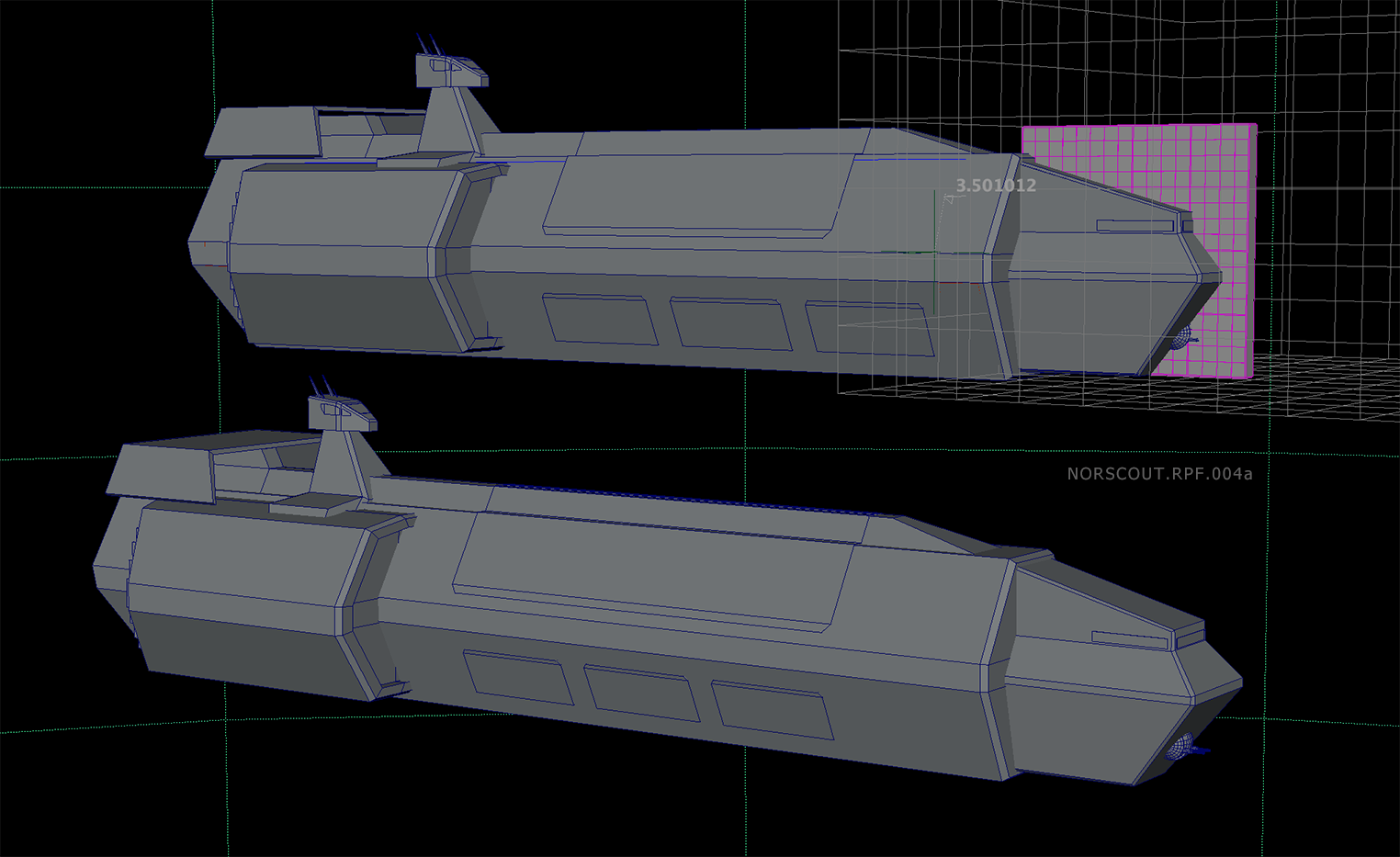Select the middle side window panel on lower ship
Image resolution: width=1400 pixels, height=857 pixels.
[641, 694]
